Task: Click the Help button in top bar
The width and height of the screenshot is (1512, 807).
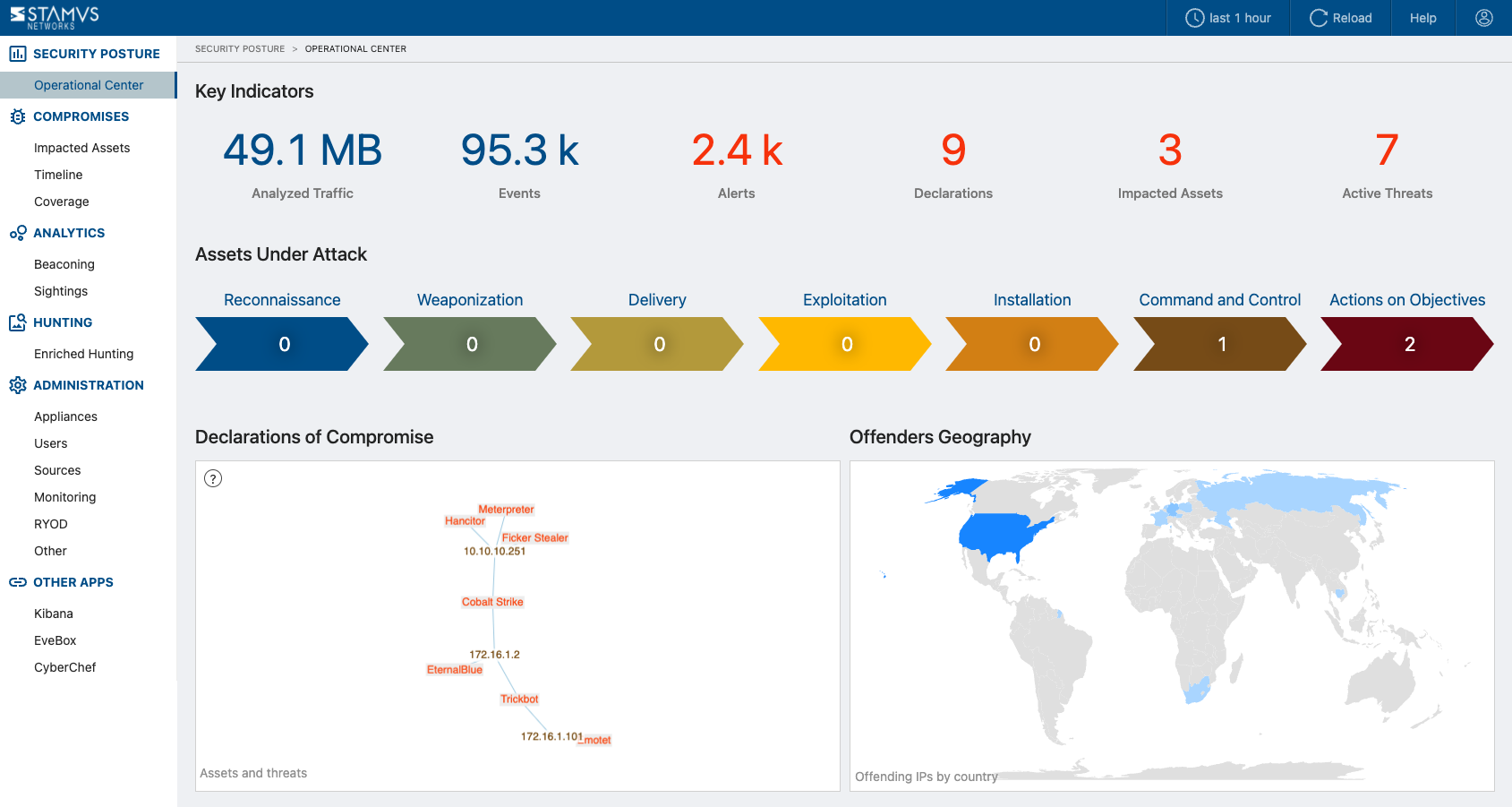Action: pyautogui.click(x=1422, y=18)
